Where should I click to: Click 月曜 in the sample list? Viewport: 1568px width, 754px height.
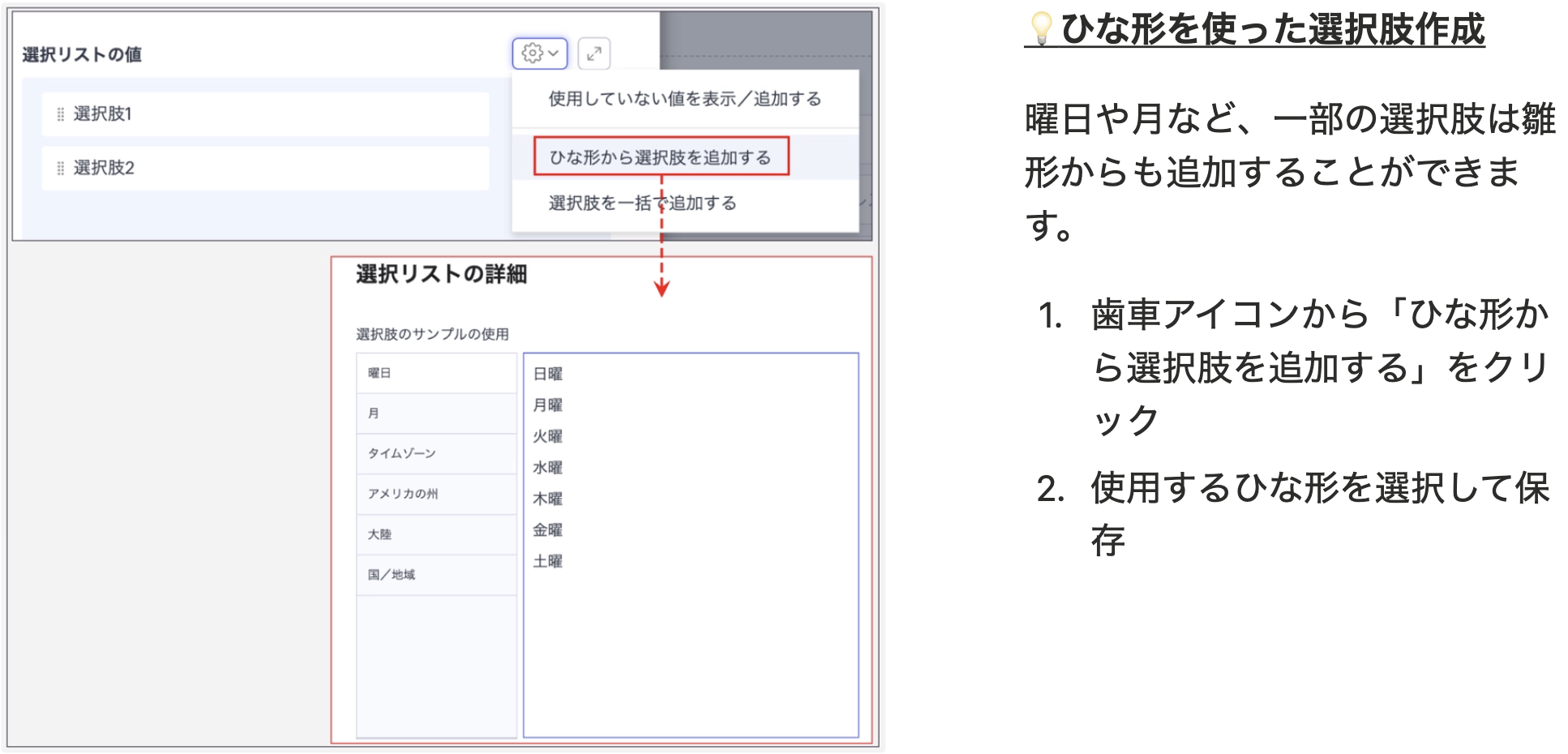[547, 405]
